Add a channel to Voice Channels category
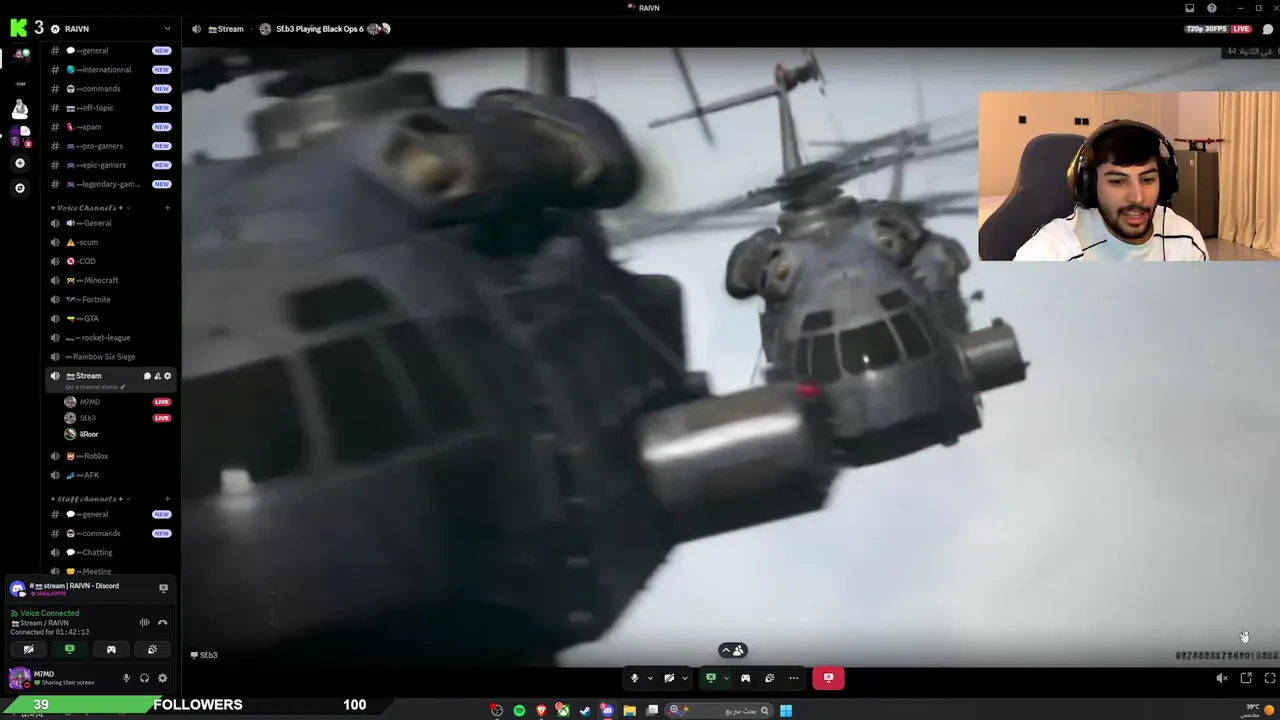Screen dimensions: 1280x720 pyautogui.click(x=167, y=208)
